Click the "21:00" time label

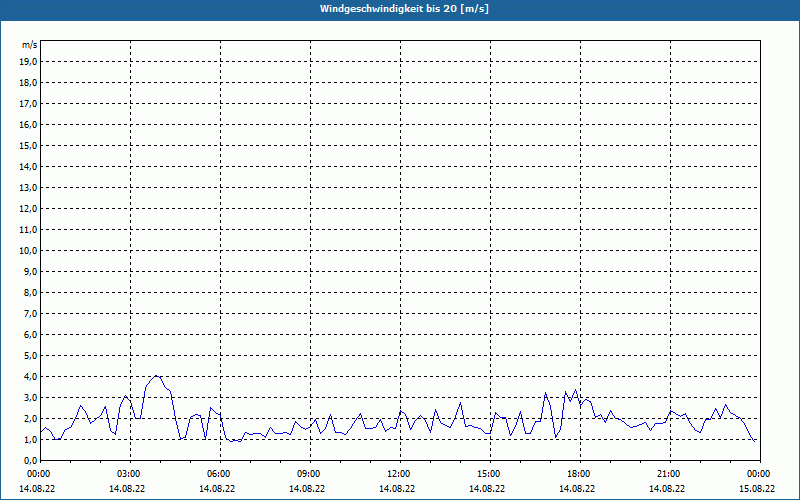click(x=669, y=474)
